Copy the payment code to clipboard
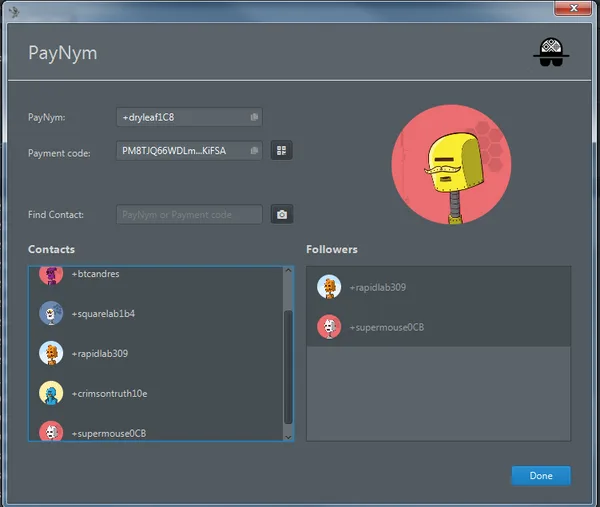This screenshot has height=507, width=600. pos(254,151)
